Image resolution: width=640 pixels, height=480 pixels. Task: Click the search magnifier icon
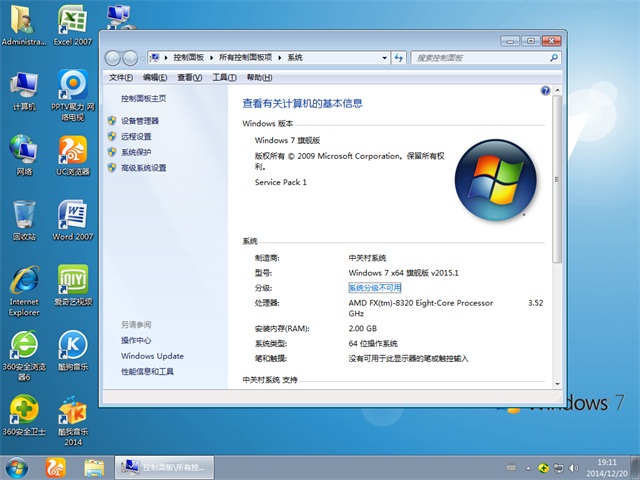[x=554, y=58]
